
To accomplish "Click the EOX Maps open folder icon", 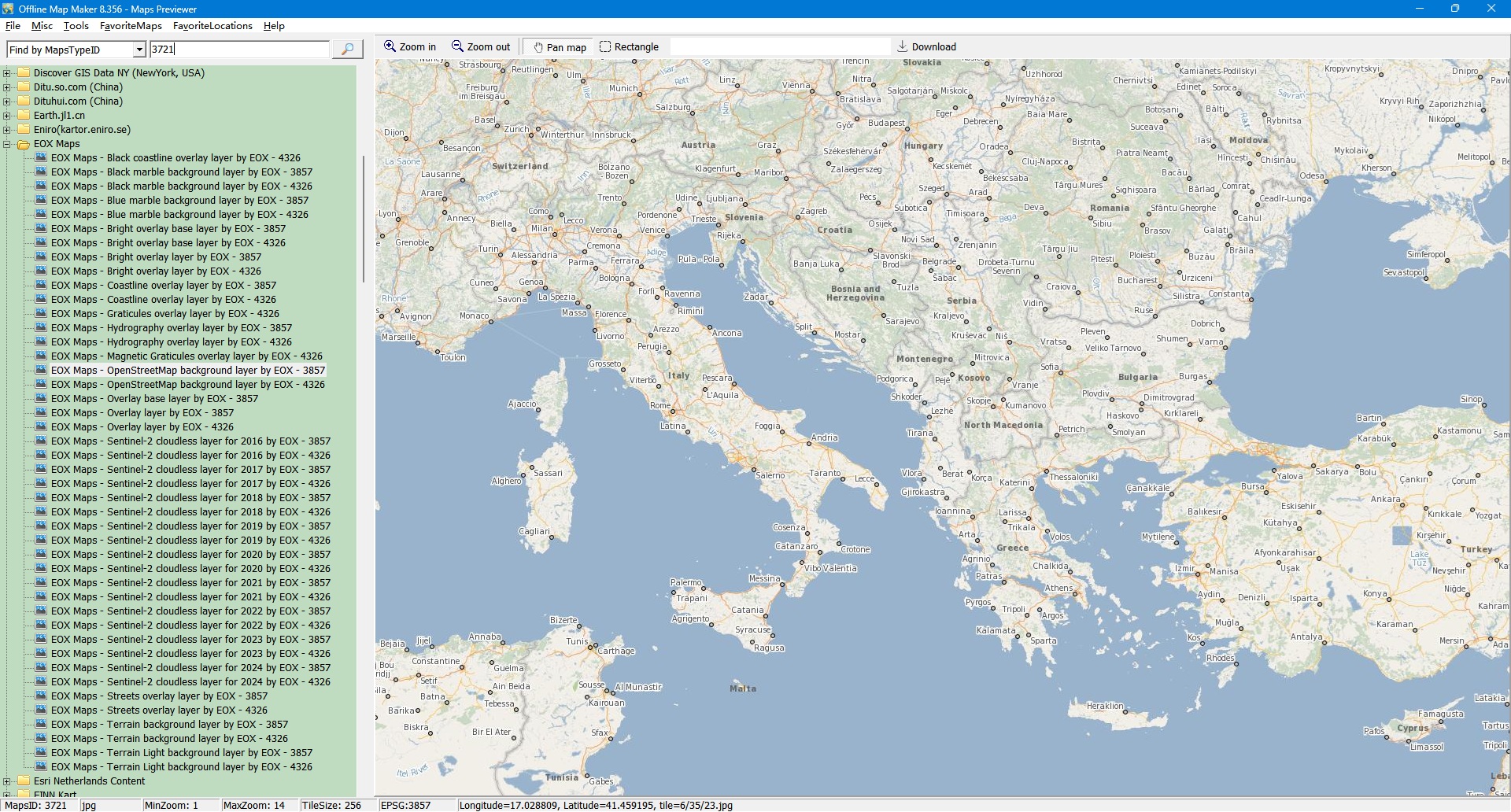I will pyautogui.click(x=24, y=144).
